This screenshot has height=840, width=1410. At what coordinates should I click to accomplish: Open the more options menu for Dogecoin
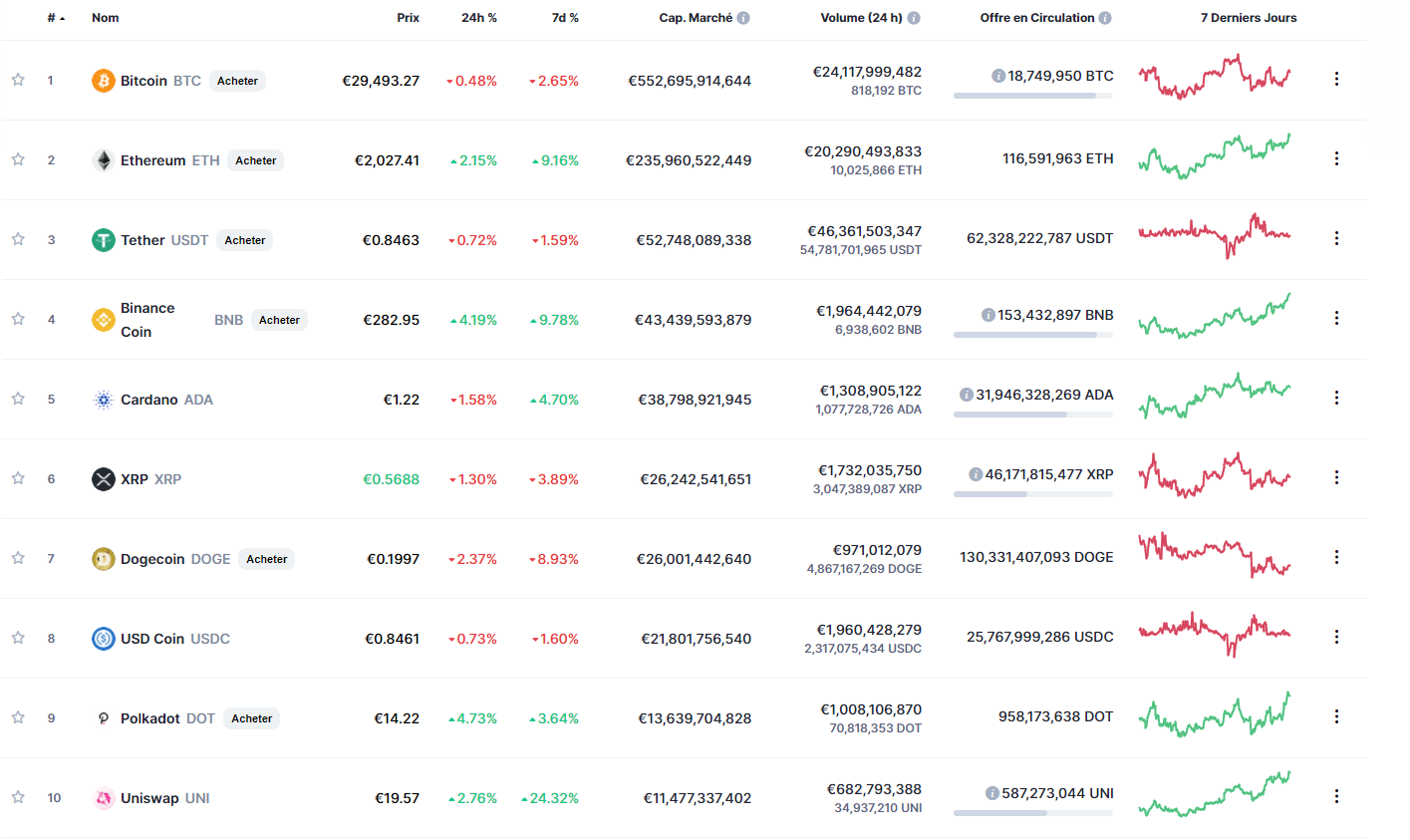[x=1336, y=557]
